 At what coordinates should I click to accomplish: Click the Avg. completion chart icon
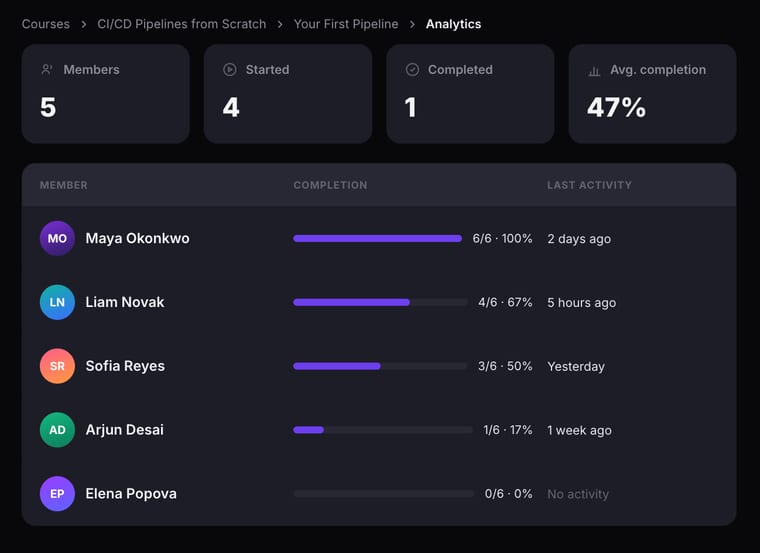pos(594,71)
